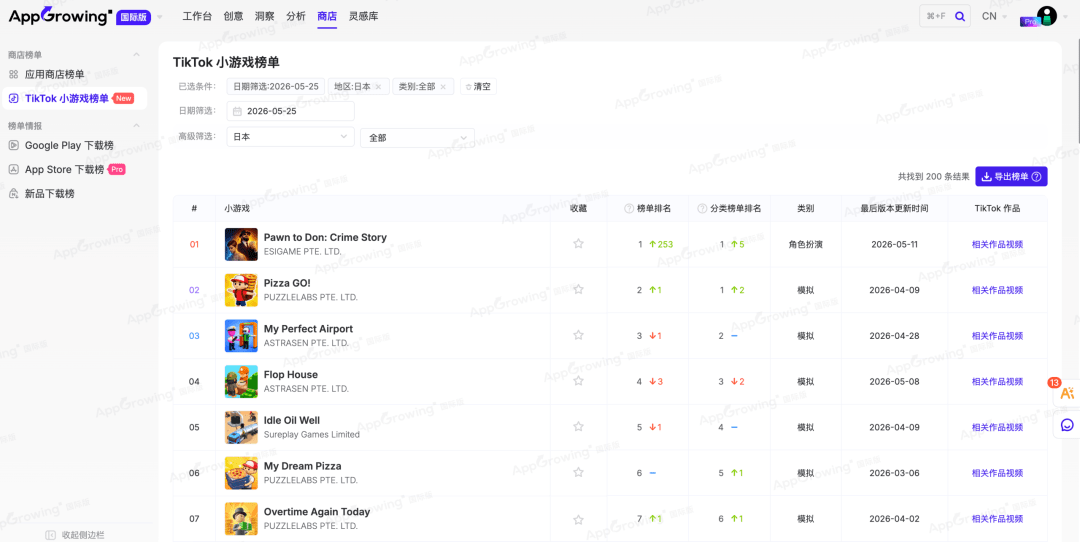Click the help icon next to 榜单排名
Screen dimensions: 1080x542
pos(628,209)
